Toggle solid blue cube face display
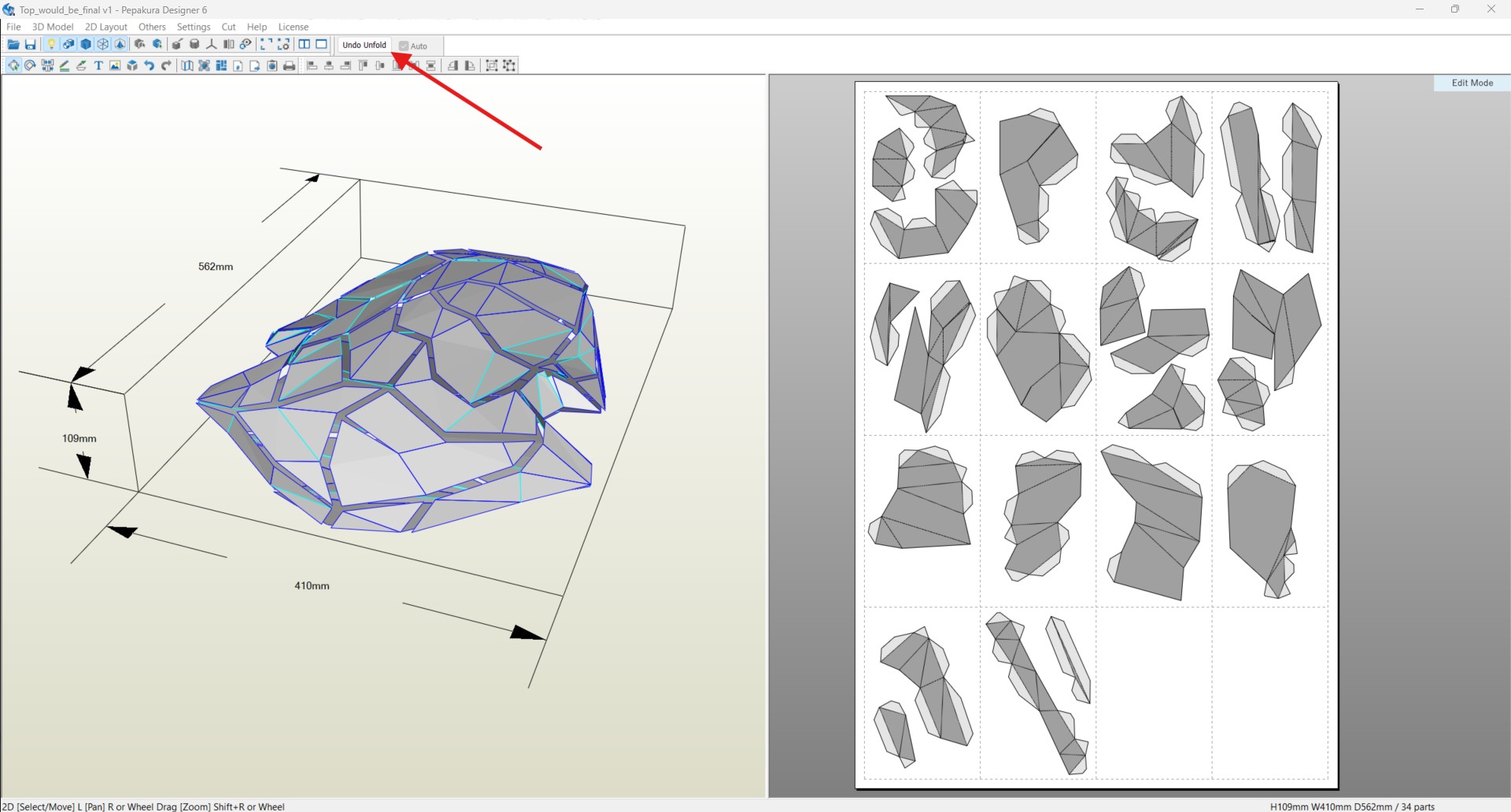Viewport: 1511px width, 812px height. 86,45
